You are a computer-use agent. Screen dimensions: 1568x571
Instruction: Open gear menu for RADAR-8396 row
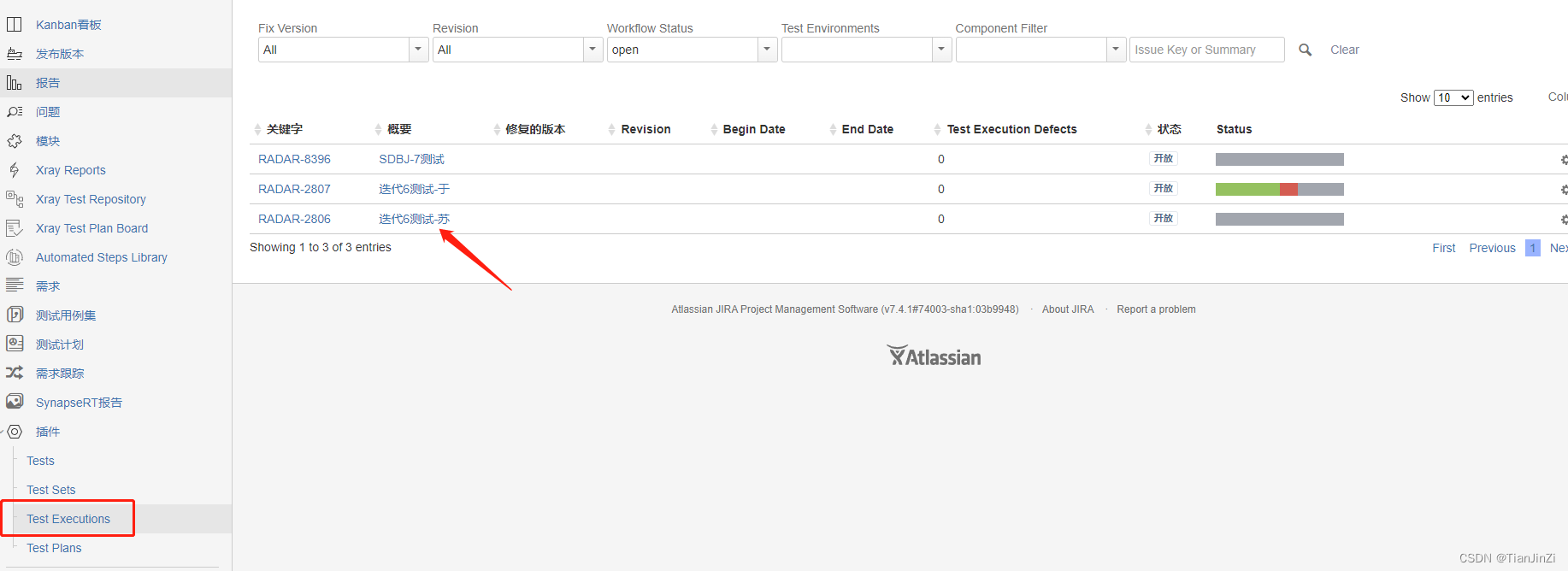point(1564,160)
